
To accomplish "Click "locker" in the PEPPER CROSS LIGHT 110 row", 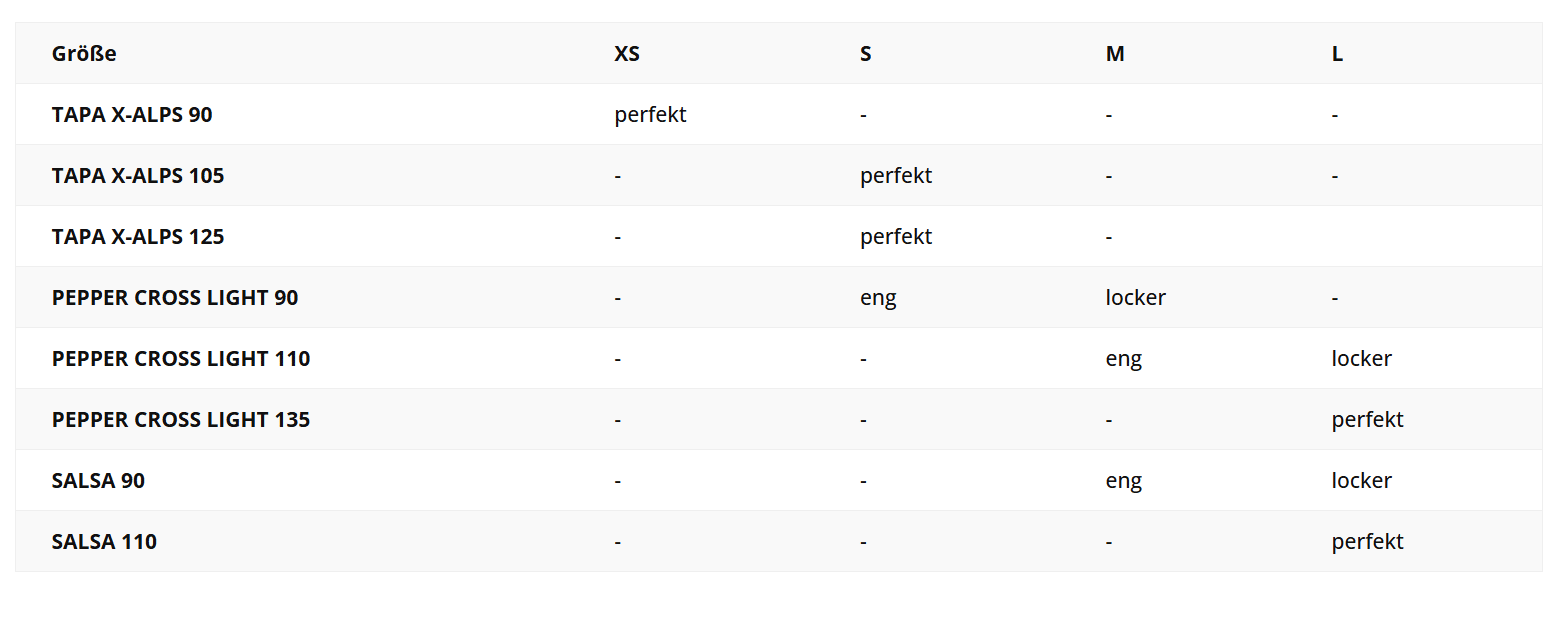I will [x=1361, y=359].
